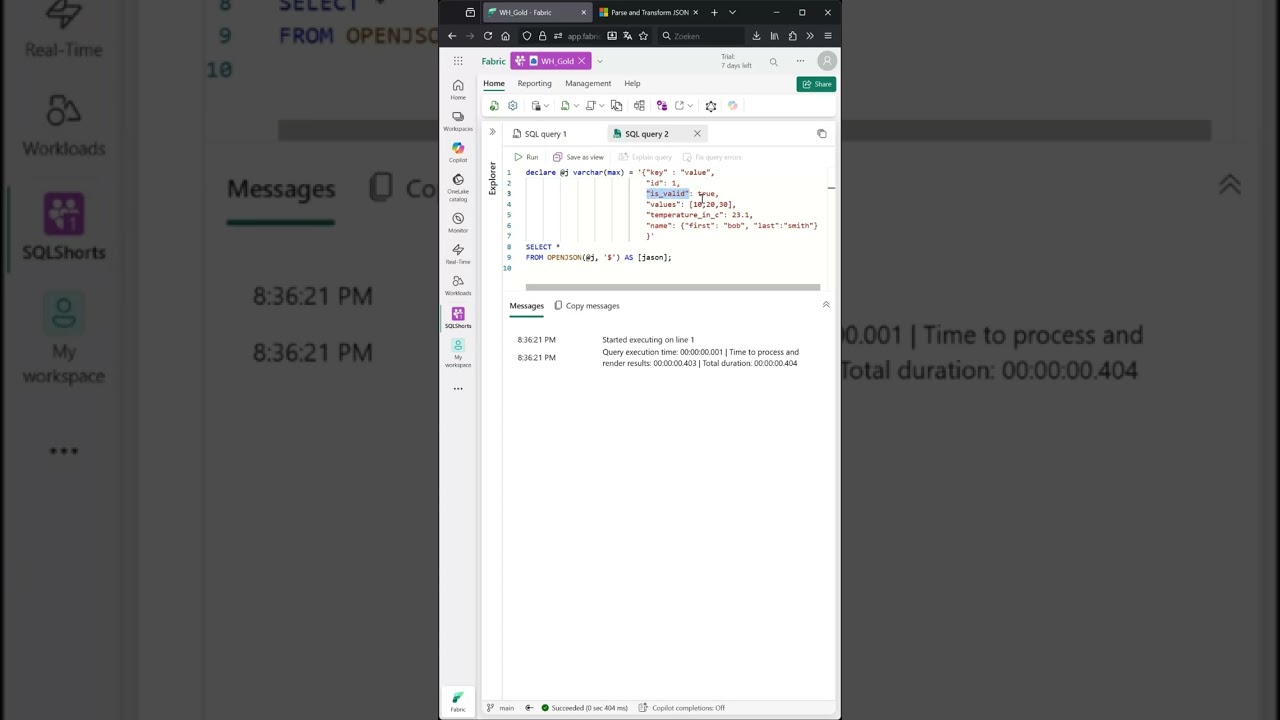Click the purple database toolbar icon
1280x720 pixels.
661,106
